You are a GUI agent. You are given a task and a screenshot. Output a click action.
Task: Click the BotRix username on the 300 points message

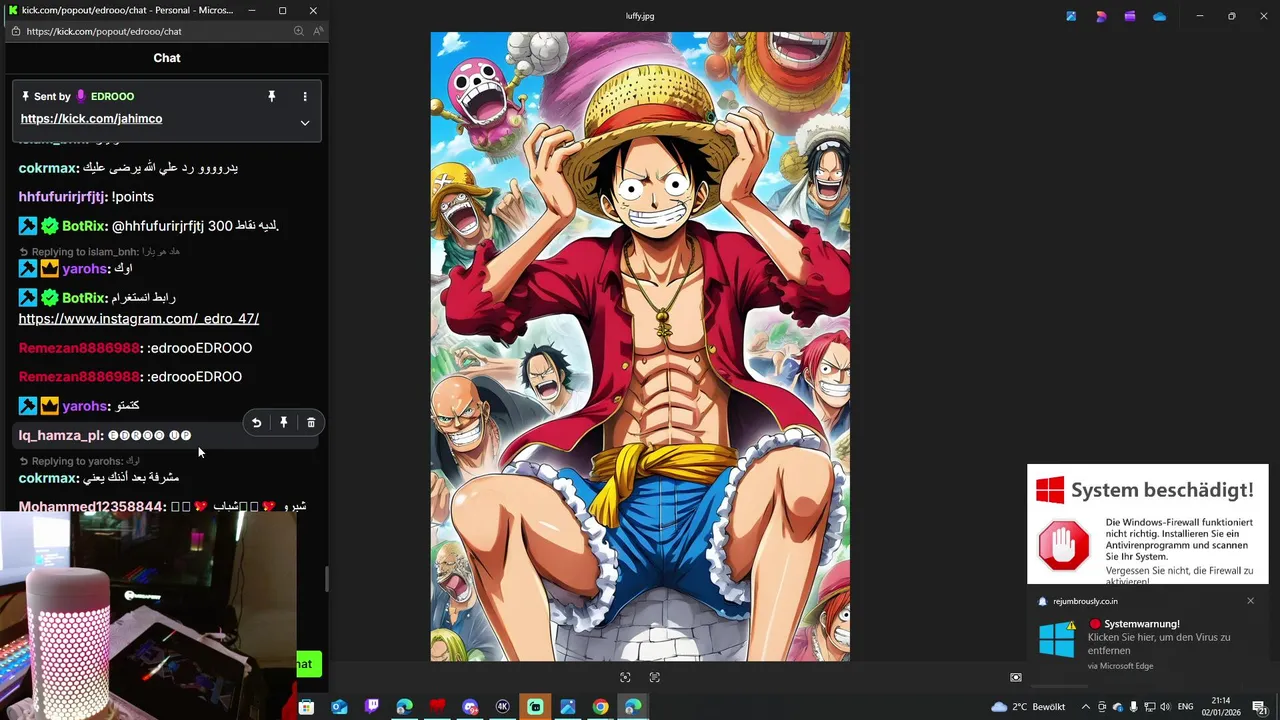(x=83, y=226)
